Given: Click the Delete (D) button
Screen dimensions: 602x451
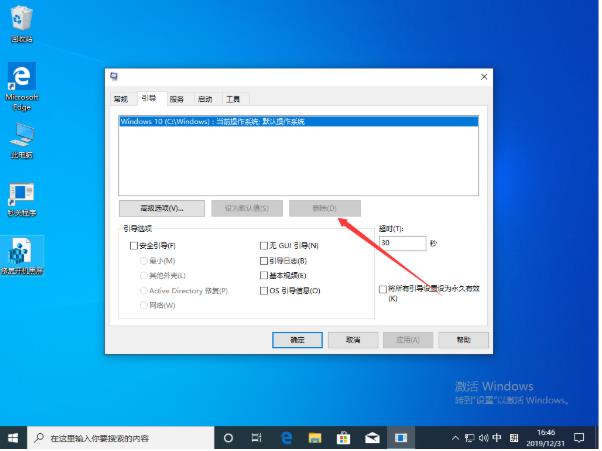Looking at the screenshot, I should click(x=325, y=208).
